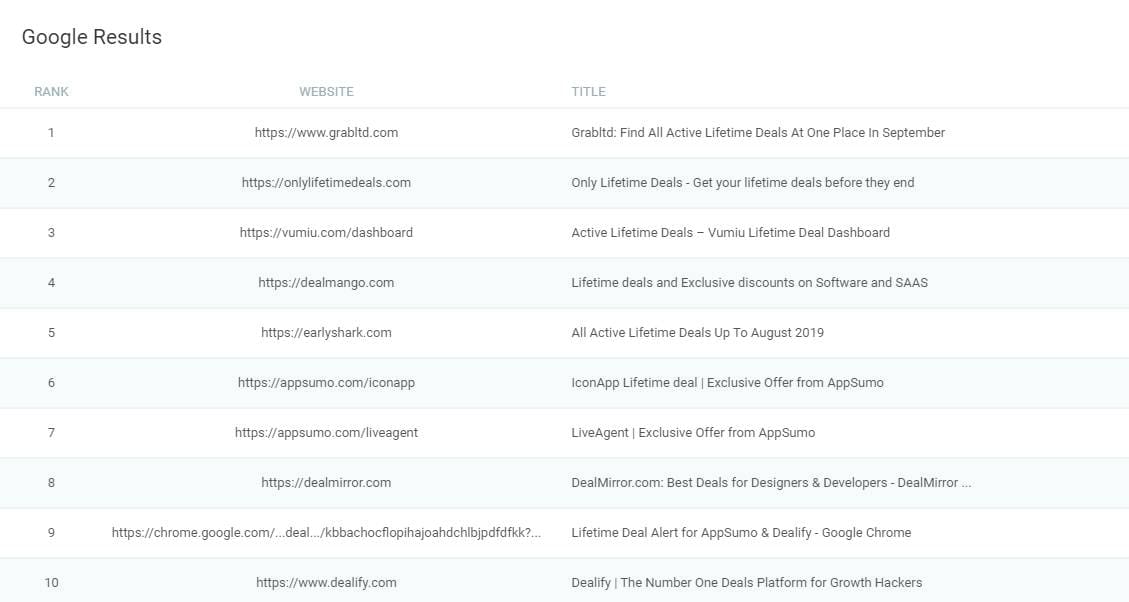Click the chrome.google.com extension URL
Screen dimensions: 1129x602
coord(326,532)
